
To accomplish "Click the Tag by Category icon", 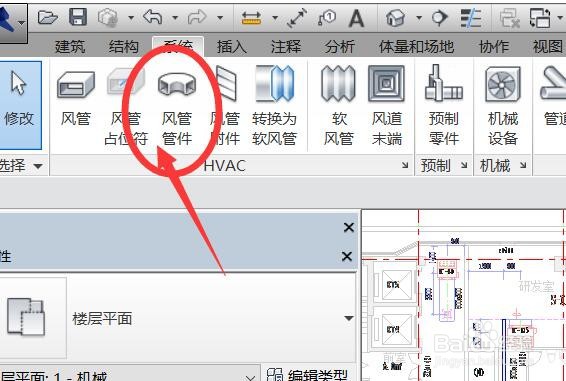I will [x=327, y=17].
